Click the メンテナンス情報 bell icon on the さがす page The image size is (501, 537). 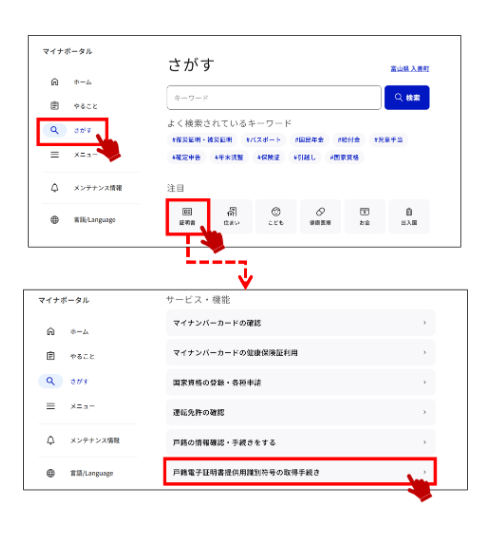click(54, 188)
